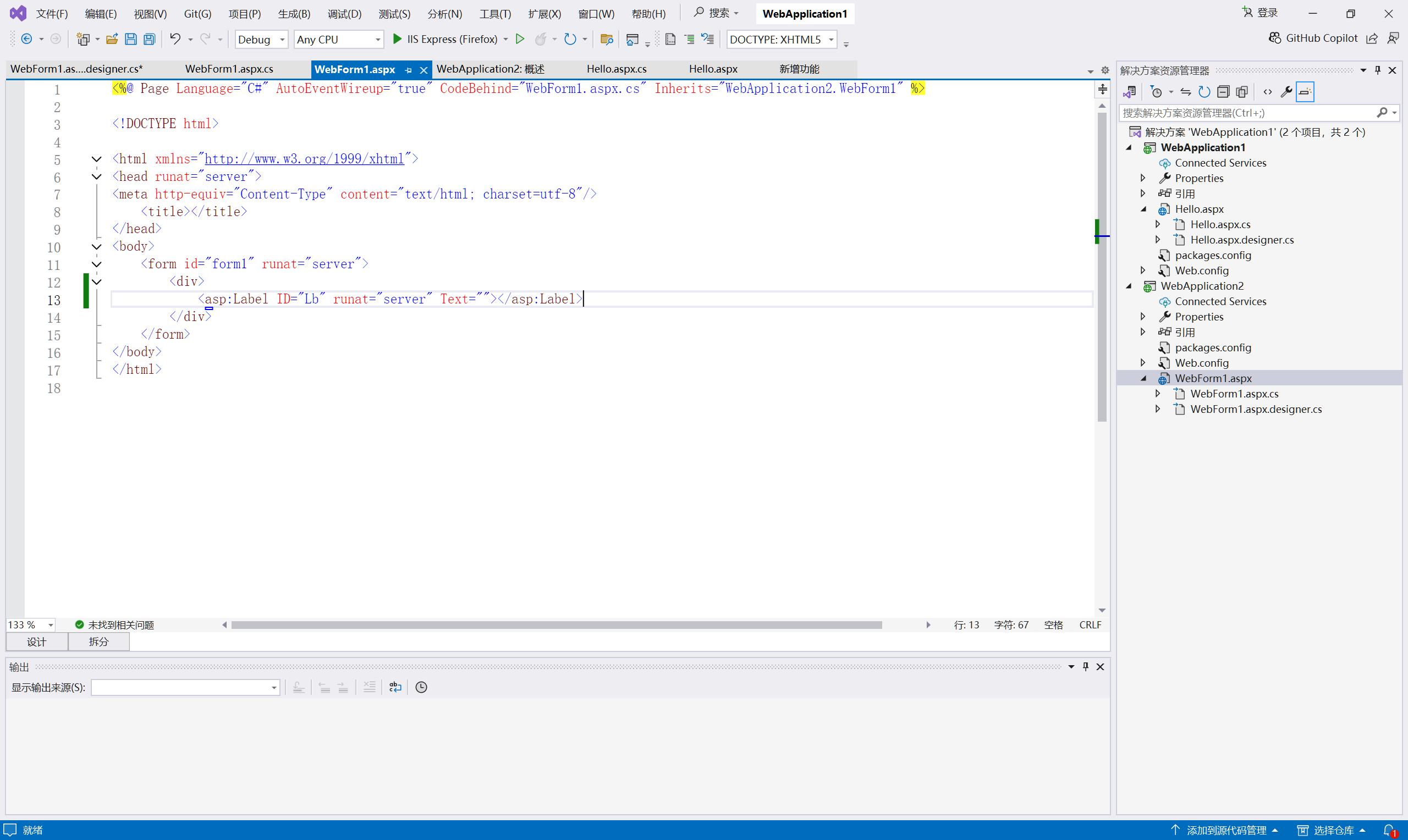Toggle preview selected items button

[1305, 92]
